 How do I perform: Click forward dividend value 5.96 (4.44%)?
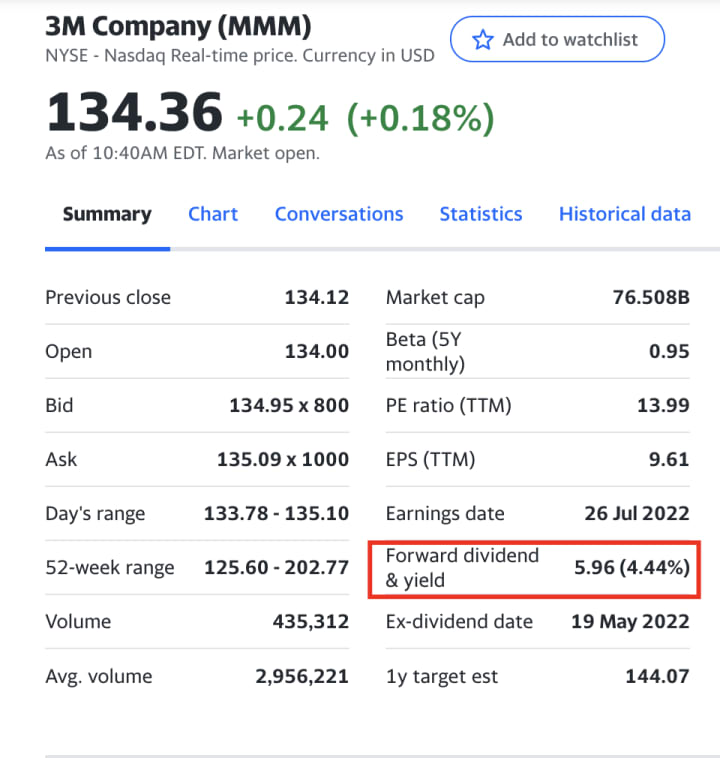(632, 568)
